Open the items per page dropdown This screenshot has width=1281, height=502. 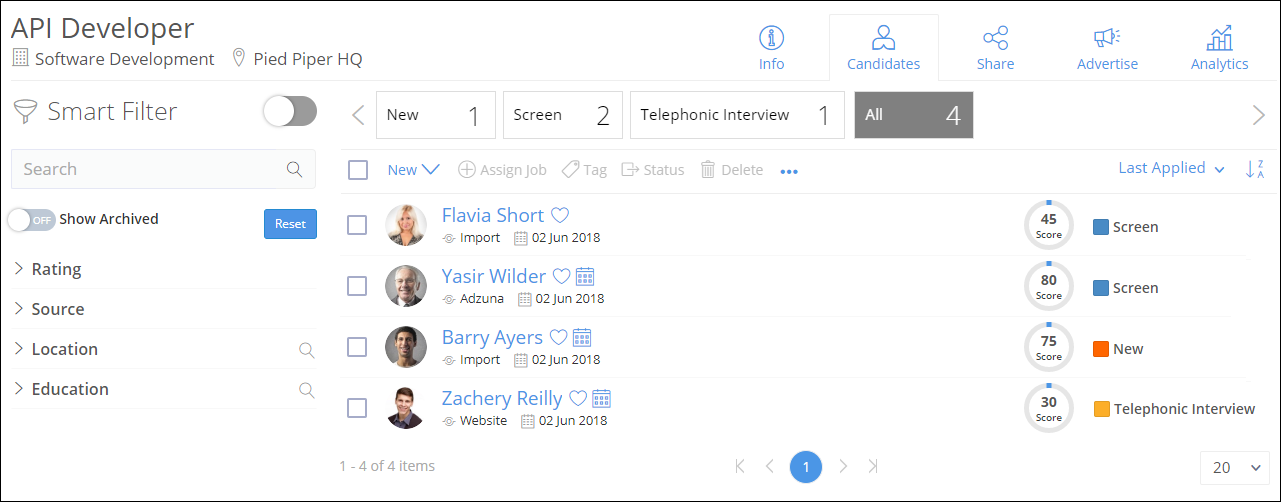coord(1234,468)
